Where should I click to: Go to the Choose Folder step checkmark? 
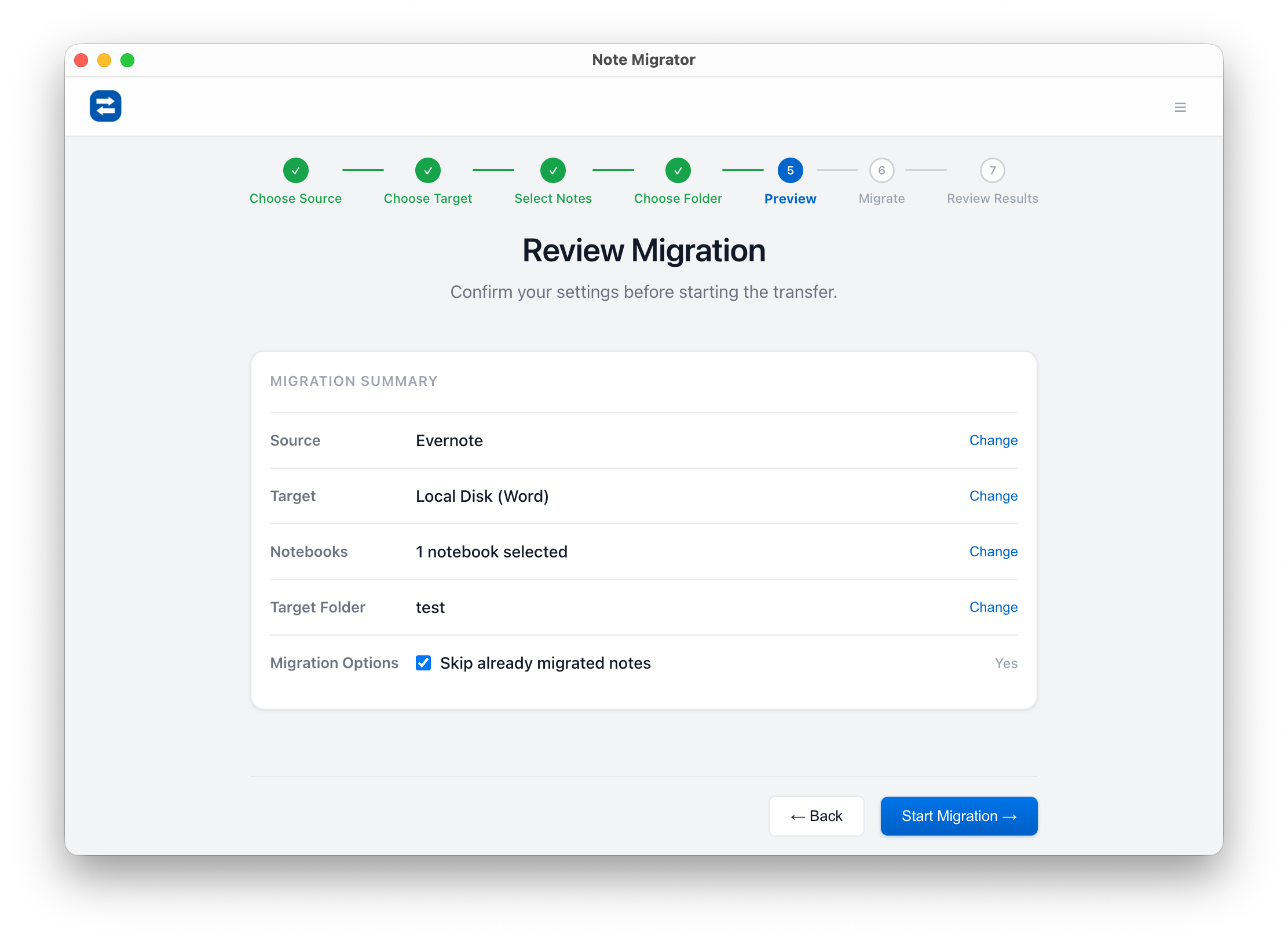(x=678, y=170)
